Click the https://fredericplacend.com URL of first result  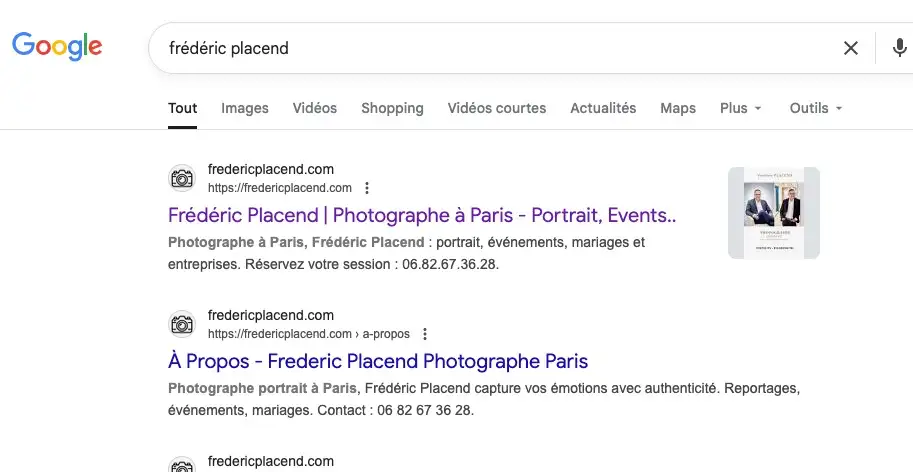click(279, 188)
